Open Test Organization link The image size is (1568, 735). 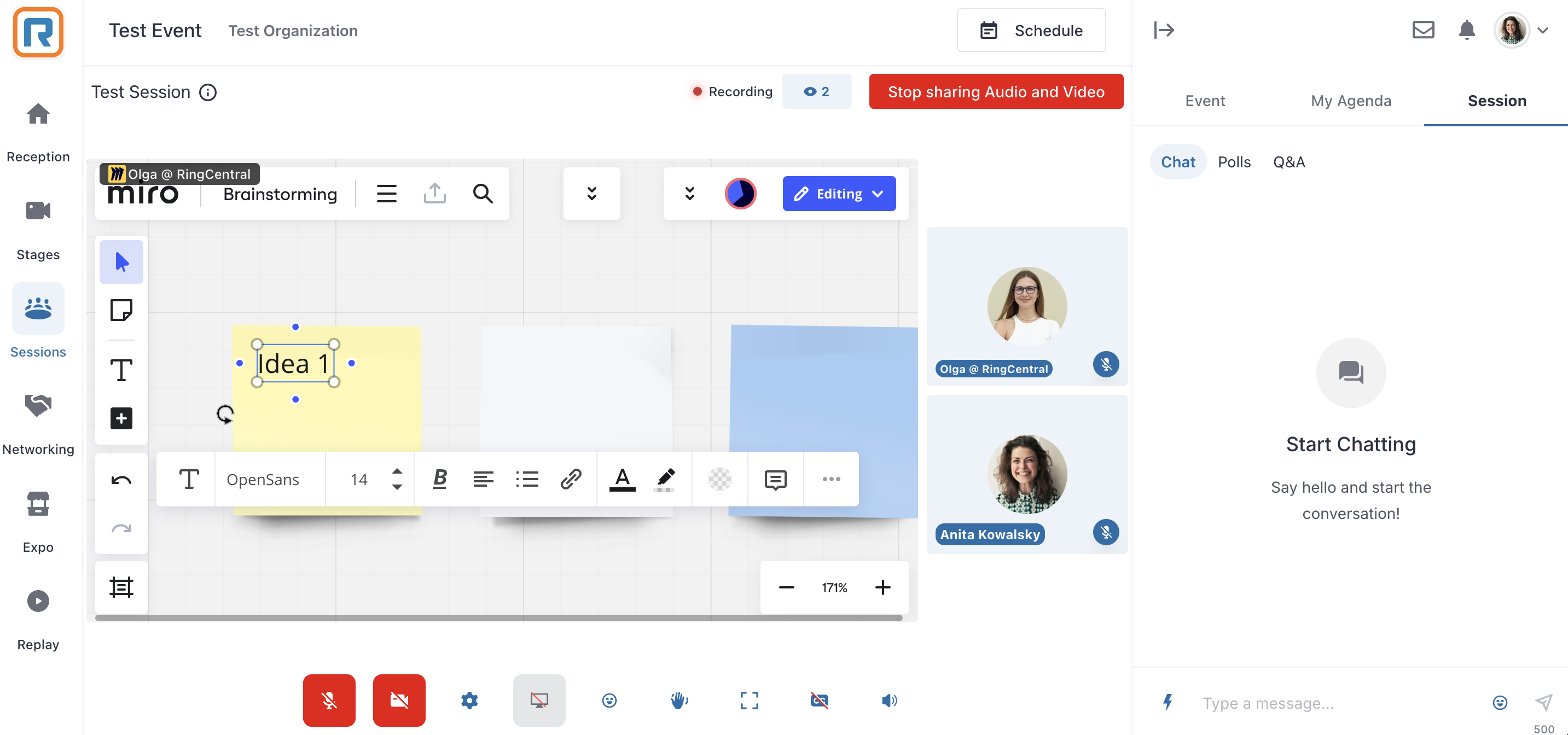pos(293,31)
